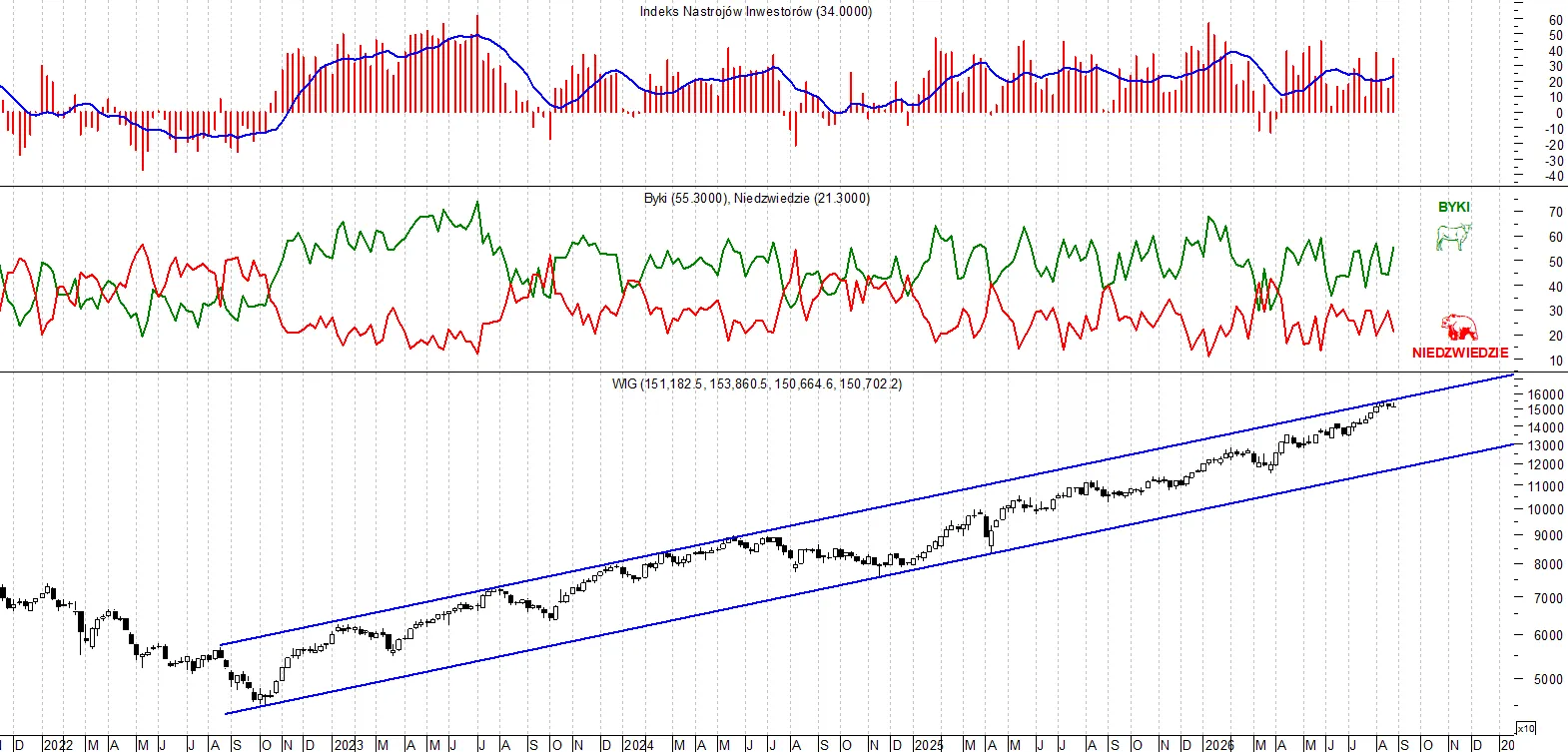Click the red bear icon
Image resolution: width=1568 pixels, height=752 pixels.
tap(1459, 328)
